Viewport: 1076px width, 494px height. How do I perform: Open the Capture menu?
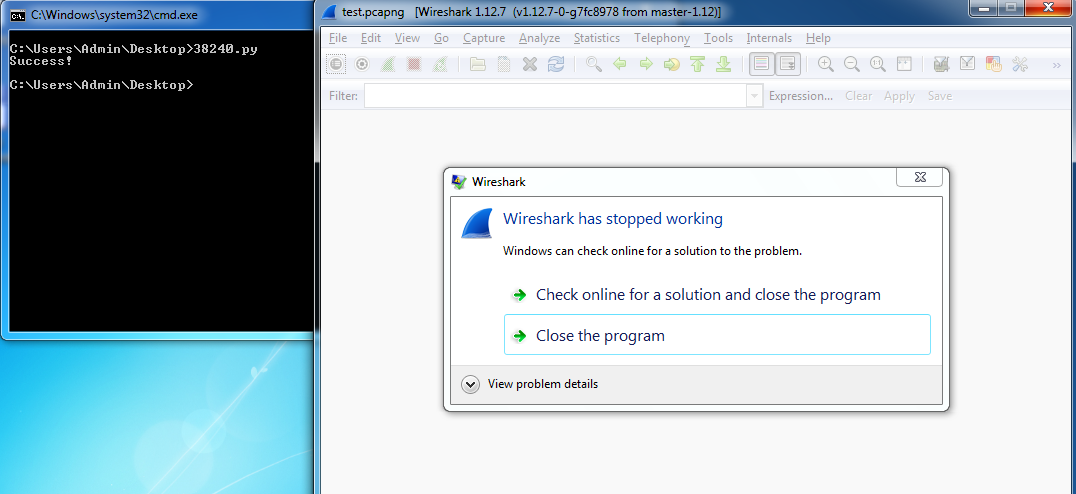click(x=484, y=38)
